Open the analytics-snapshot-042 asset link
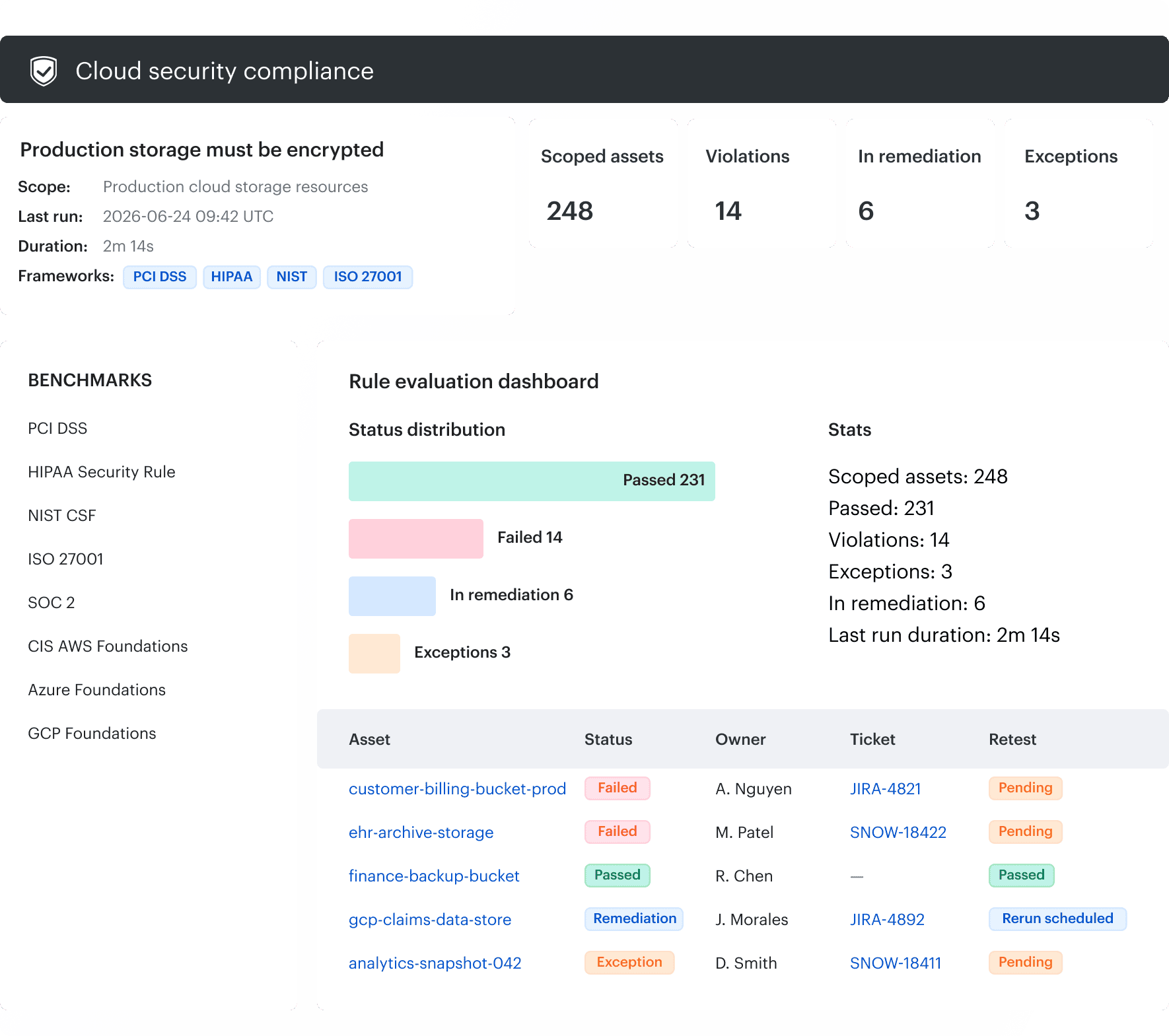 pos(435,963)
